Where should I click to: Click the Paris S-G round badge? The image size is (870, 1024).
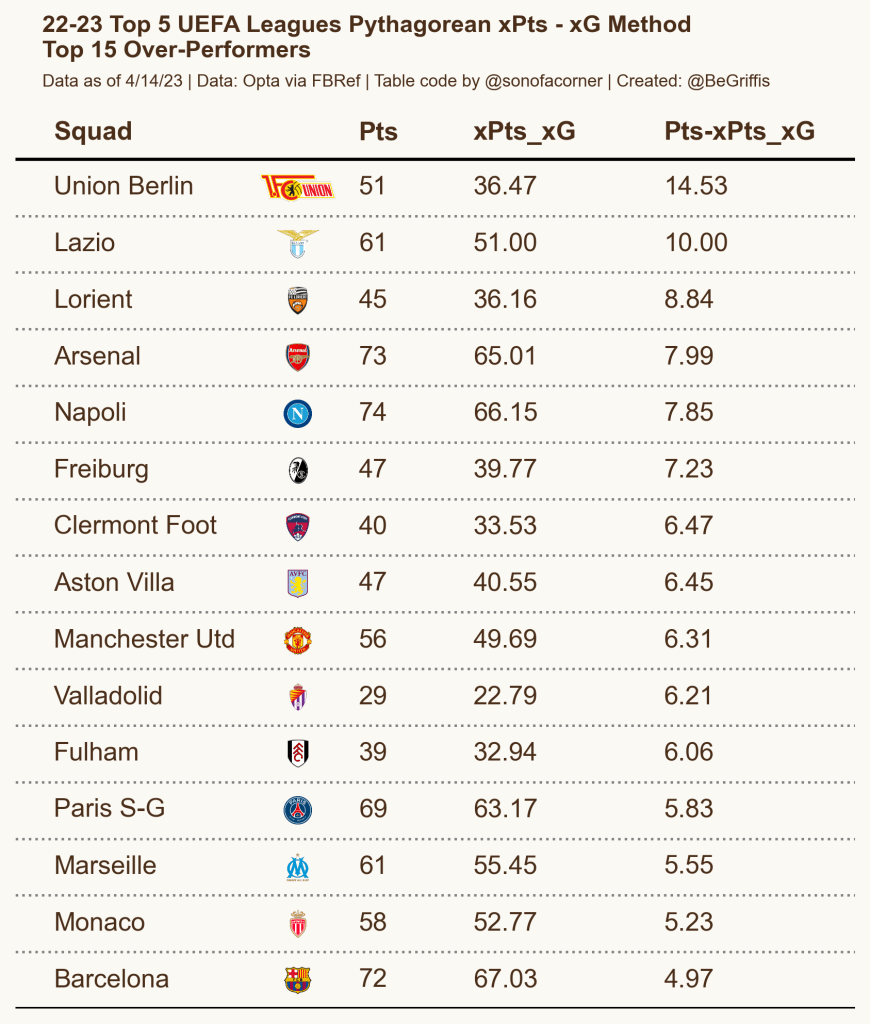297,809
